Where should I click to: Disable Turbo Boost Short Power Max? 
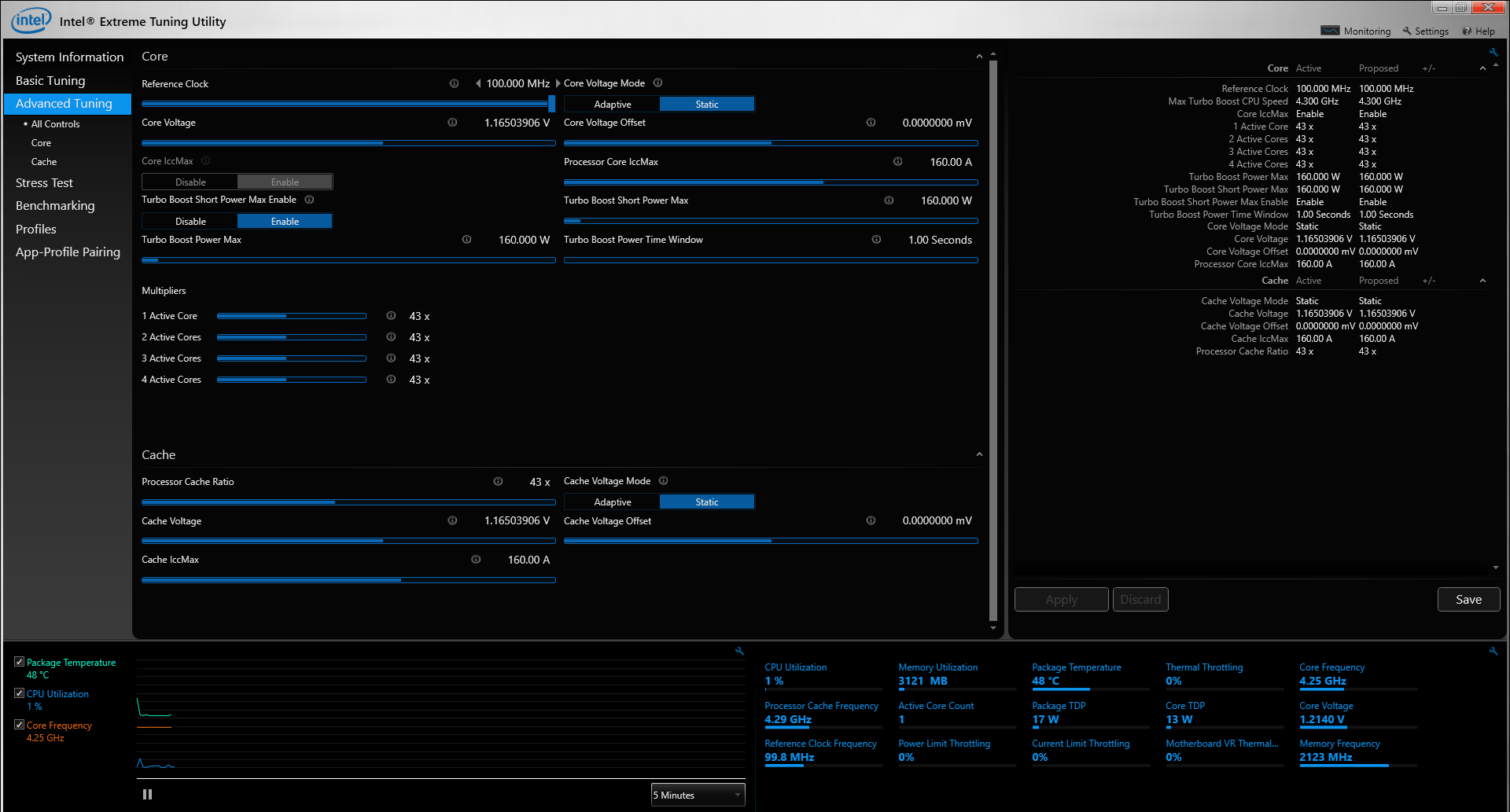point(190,222)
